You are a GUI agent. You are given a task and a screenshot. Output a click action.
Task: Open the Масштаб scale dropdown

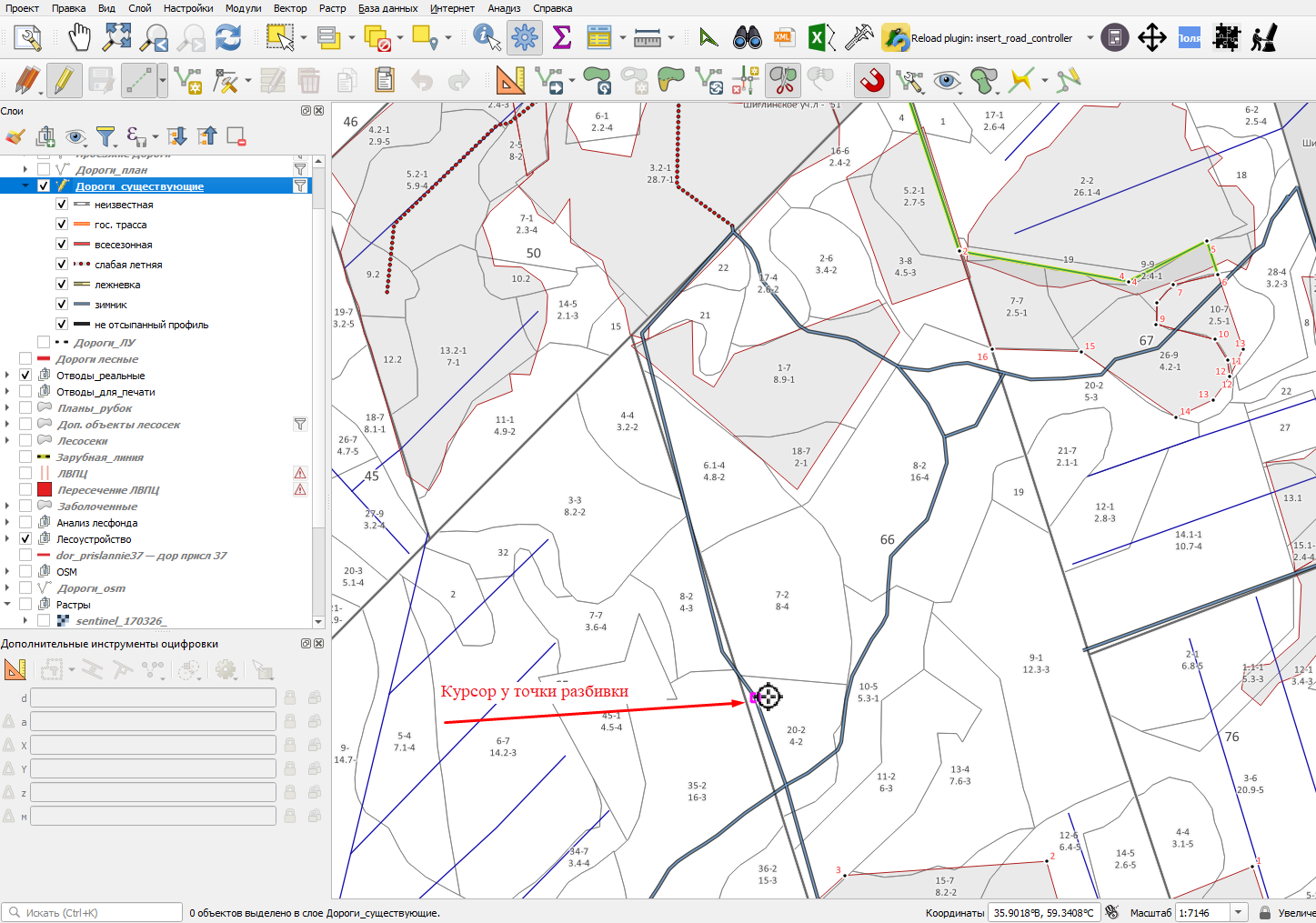point(1238,912)
